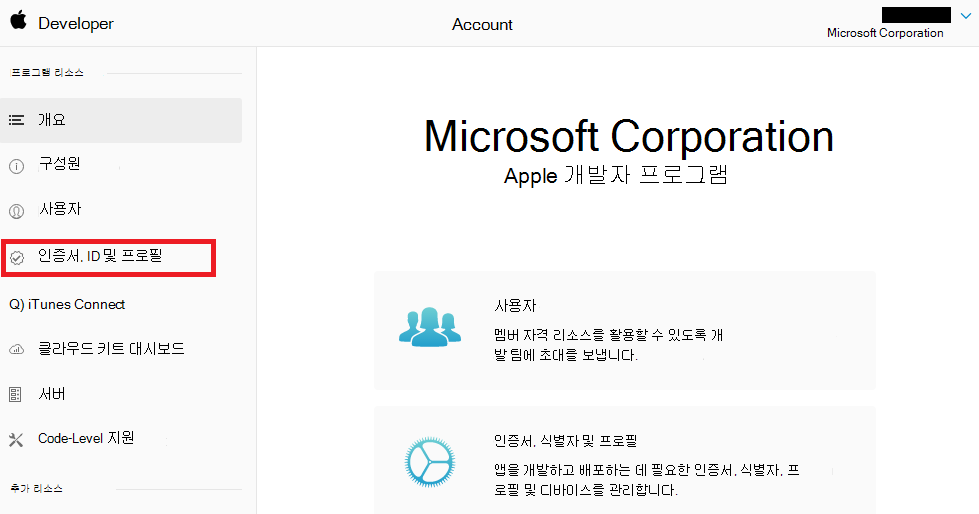Click the 사용자 card title
Screen dimensions: 979x514
(515, 305)
